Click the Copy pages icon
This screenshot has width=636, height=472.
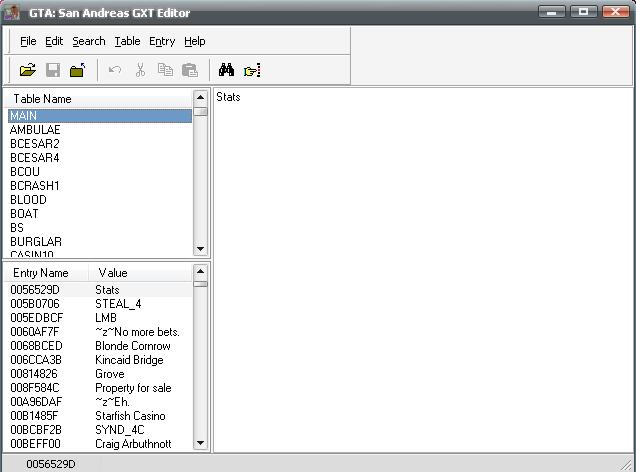tap(165, 70)
